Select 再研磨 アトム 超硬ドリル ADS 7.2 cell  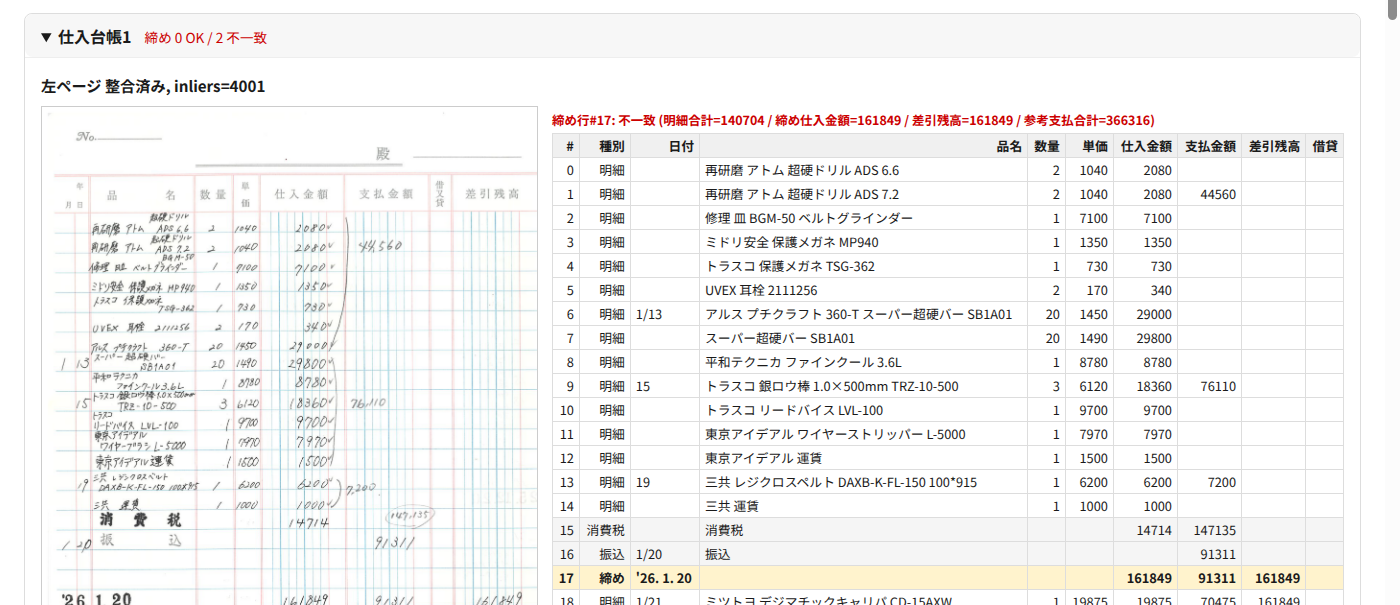[x=864, y=194]
